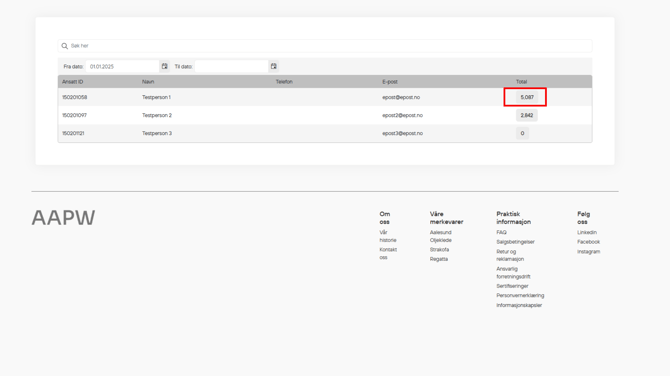Open the Strakofa brand link
Screen dimensions: 670x376
439,250
